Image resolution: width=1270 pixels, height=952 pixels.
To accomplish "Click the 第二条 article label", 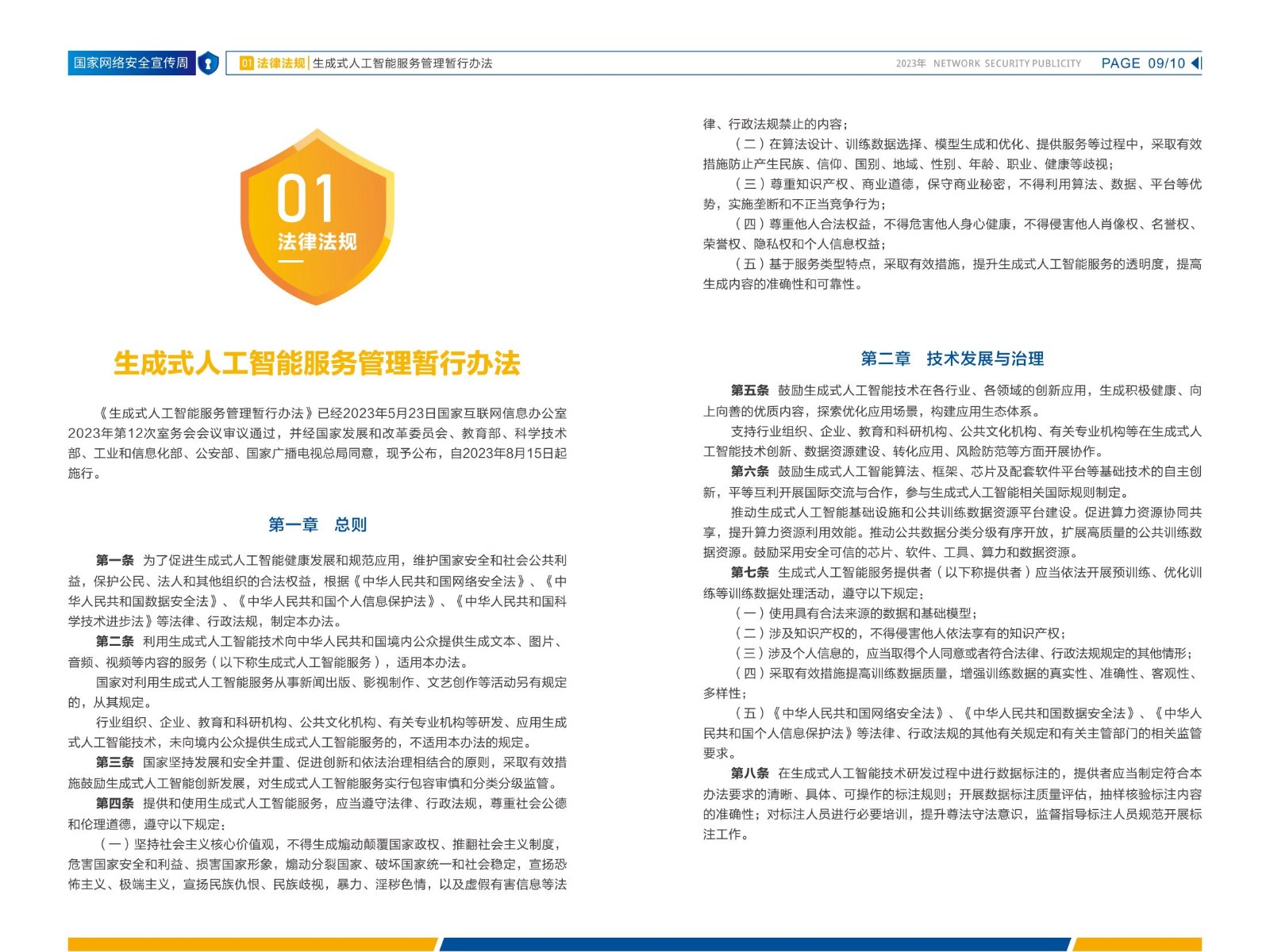I will coord(115,642).
